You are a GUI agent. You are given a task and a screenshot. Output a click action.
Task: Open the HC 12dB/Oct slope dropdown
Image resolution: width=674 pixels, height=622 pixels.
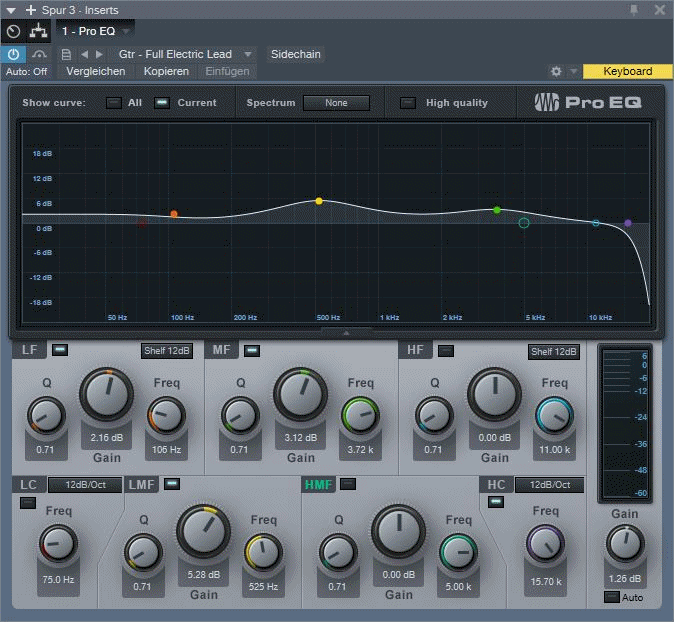(549, 485)
